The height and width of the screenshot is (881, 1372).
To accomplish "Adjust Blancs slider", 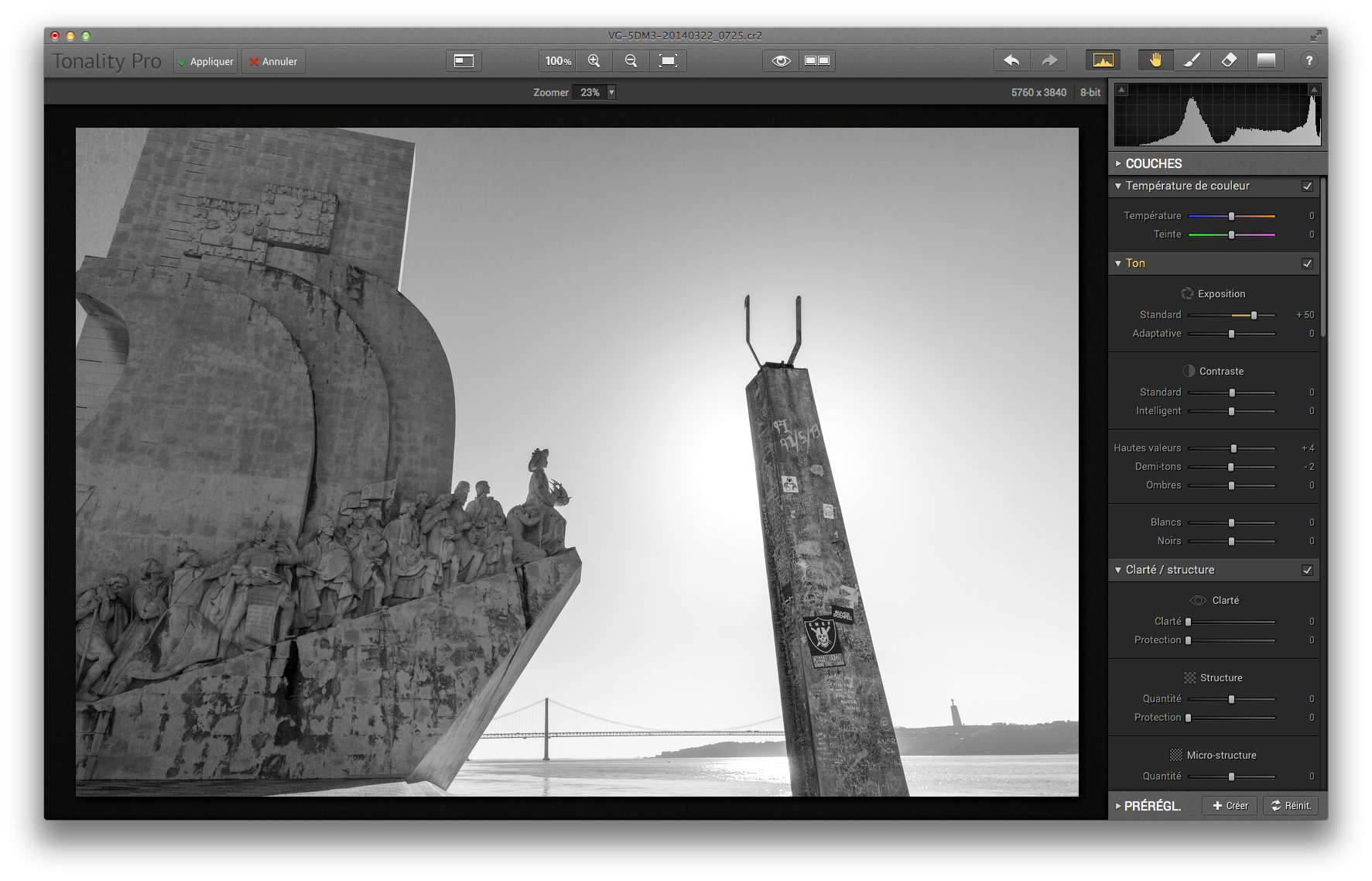I will 1231,523.
